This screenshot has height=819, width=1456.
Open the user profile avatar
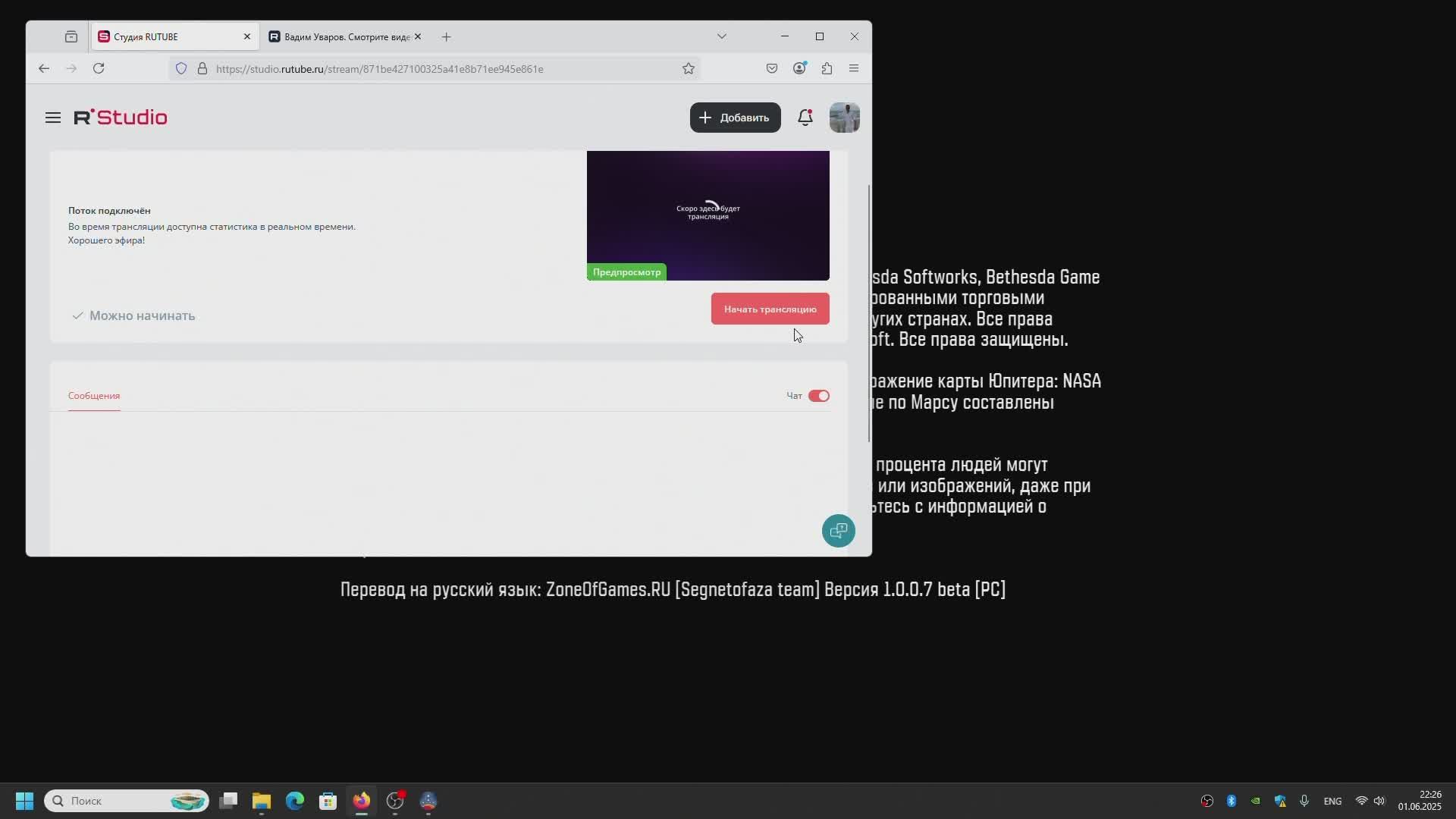pos(844,118)
